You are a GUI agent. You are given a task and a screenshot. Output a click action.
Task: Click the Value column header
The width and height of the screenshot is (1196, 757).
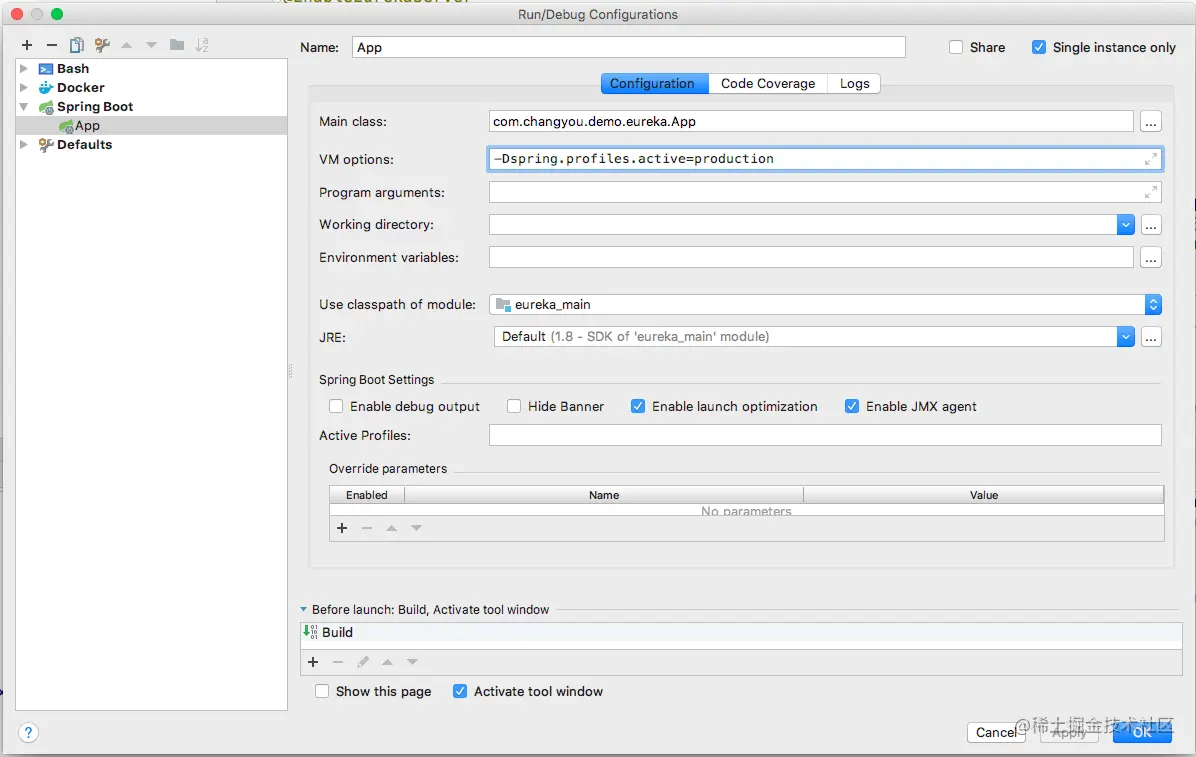[983, 495]
